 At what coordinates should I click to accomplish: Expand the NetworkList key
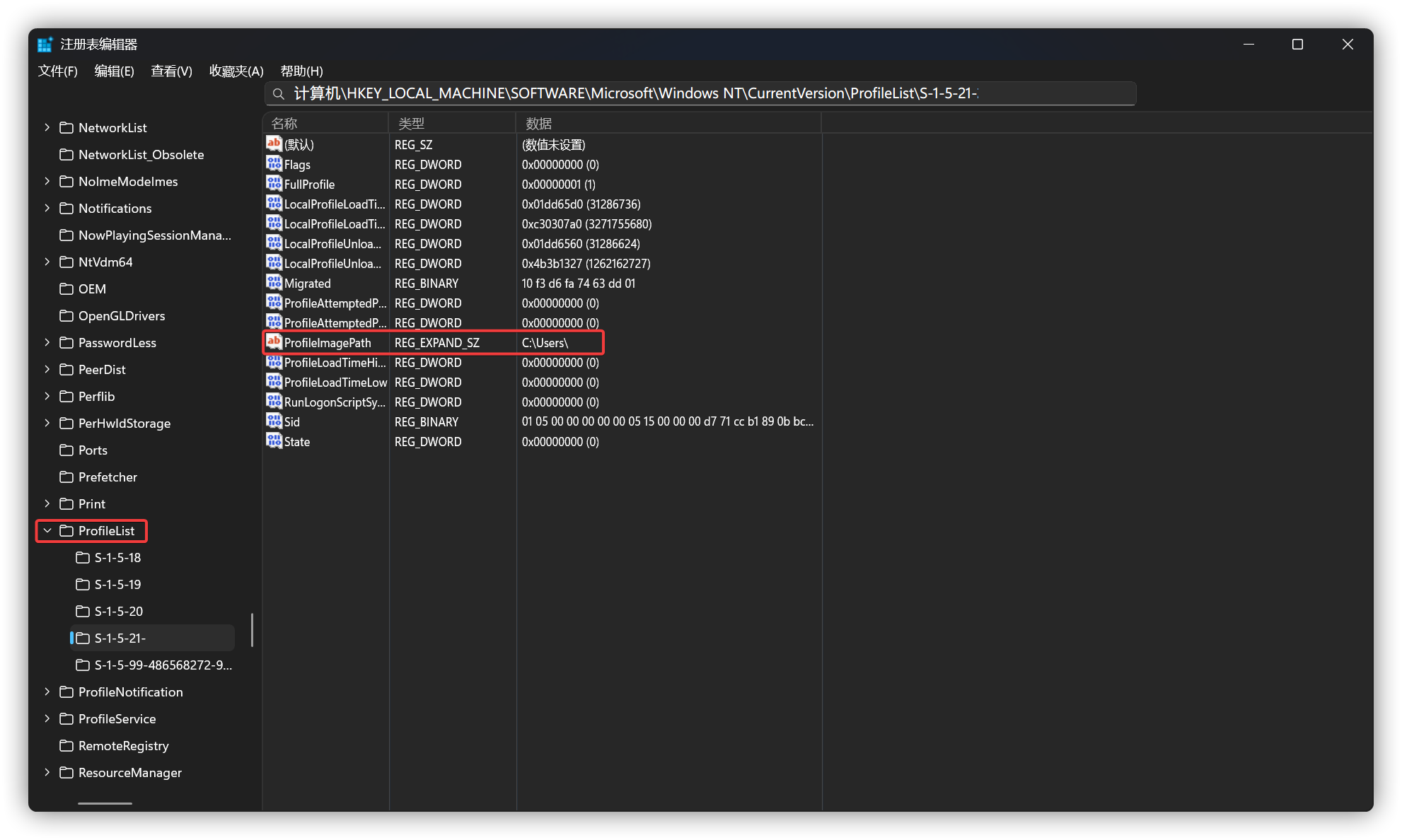coord(47,127)
